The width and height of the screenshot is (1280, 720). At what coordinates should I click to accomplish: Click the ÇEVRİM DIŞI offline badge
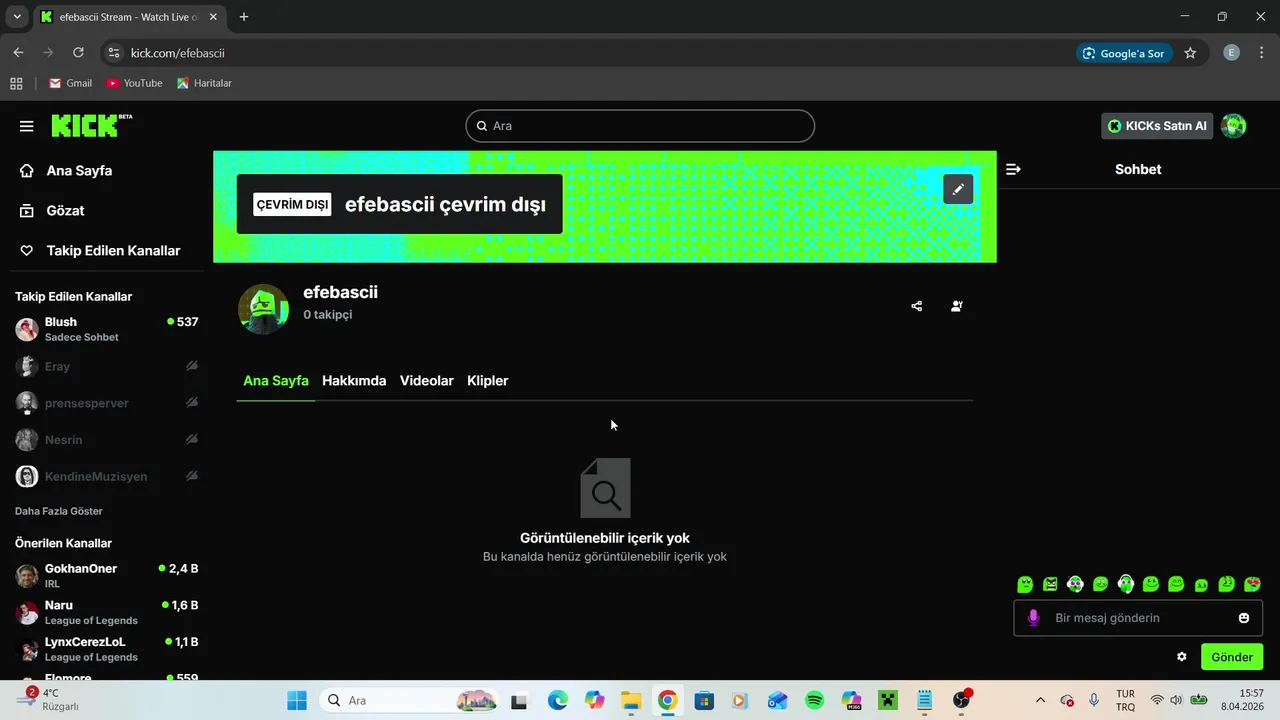(292, 204)
